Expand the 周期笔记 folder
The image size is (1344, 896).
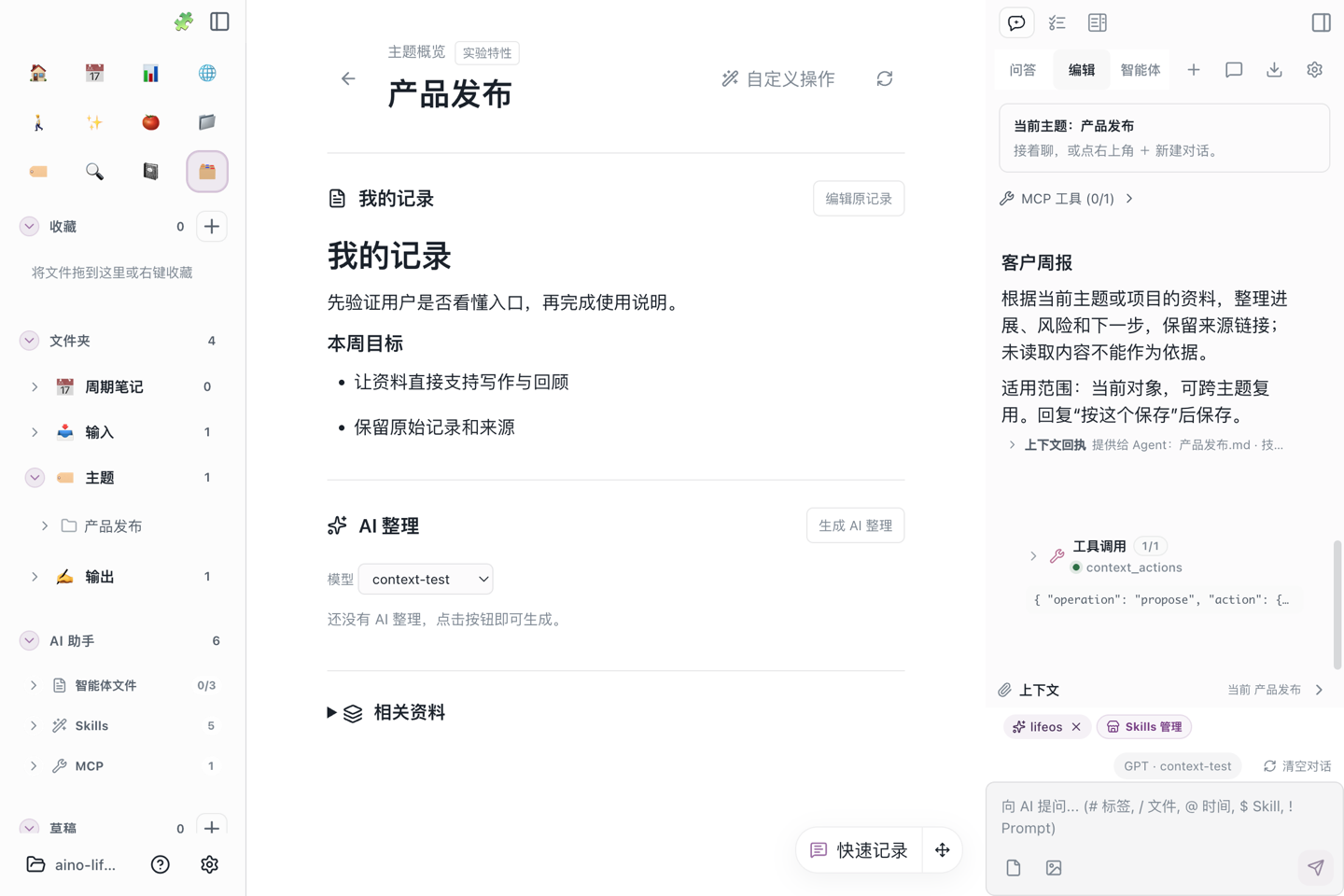tap(35, 386)
